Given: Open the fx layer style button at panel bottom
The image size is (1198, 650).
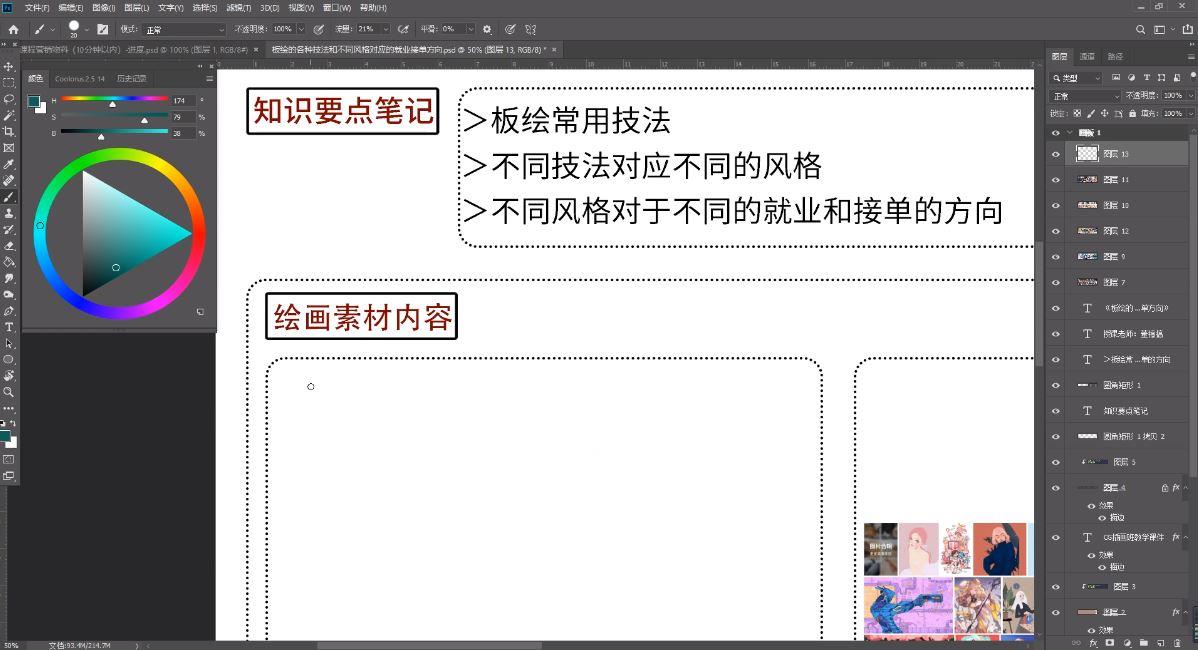Looking at the screenshot, I should point(1093,643).
